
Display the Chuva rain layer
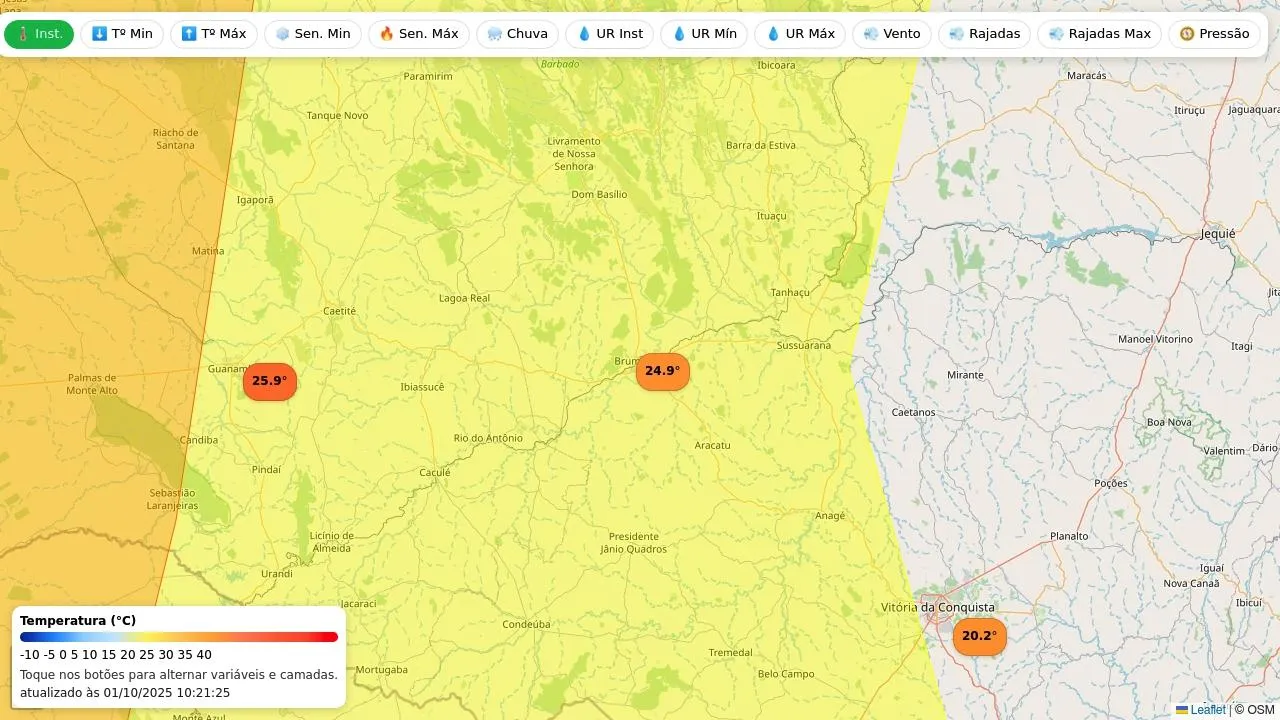coord(517,34)
